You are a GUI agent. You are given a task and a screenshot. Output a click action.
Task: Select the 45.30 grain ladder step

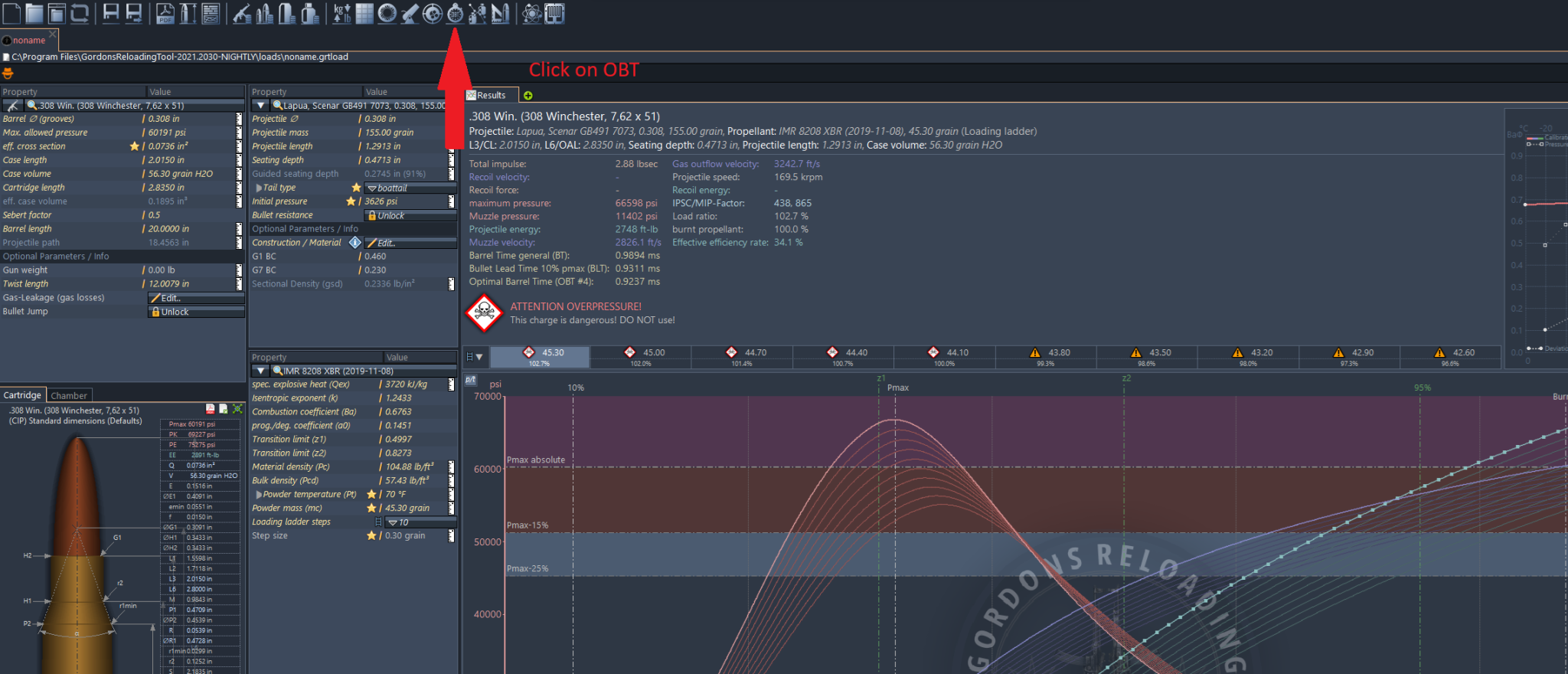coord(540,357)
